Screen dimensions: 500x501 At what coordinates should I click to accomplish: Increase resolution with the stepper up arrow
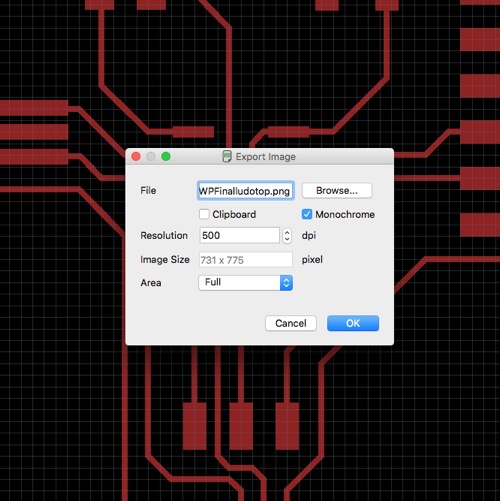pyautogui.click(x=287, y=232)
